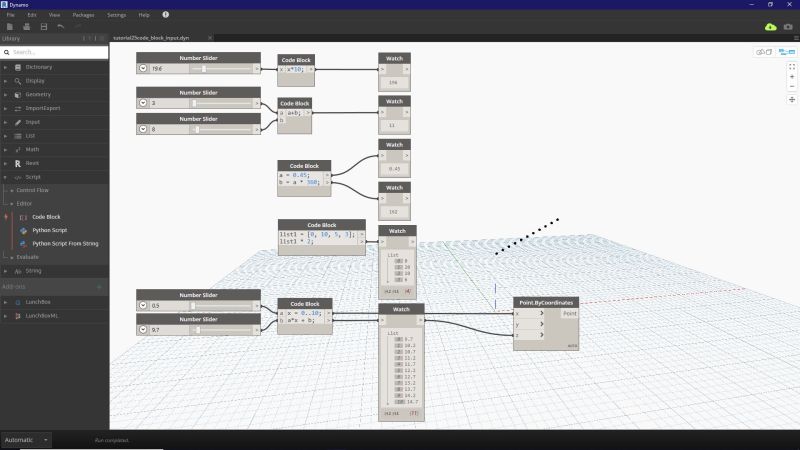
Task: Click the Revit category R icon
Action: [18, 163]
